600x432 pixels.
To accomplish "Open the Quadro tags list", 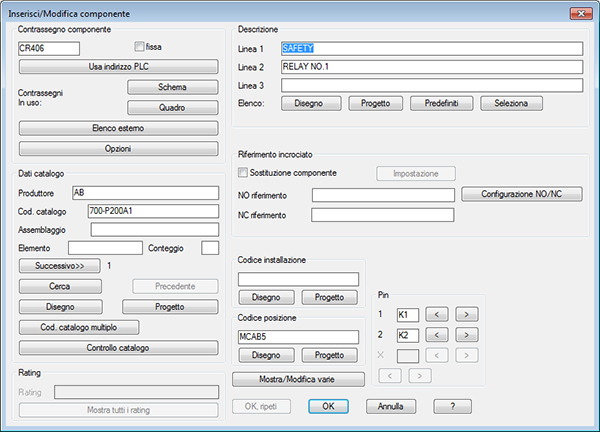I will pyautogui.click(x=173, y=108).
